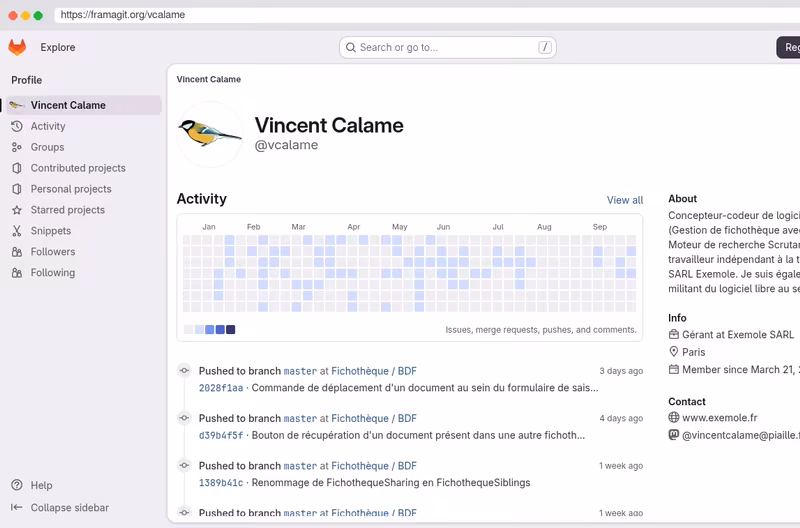800x528 pixels.
Task: Open the Help link
Action: coord(41,485)
